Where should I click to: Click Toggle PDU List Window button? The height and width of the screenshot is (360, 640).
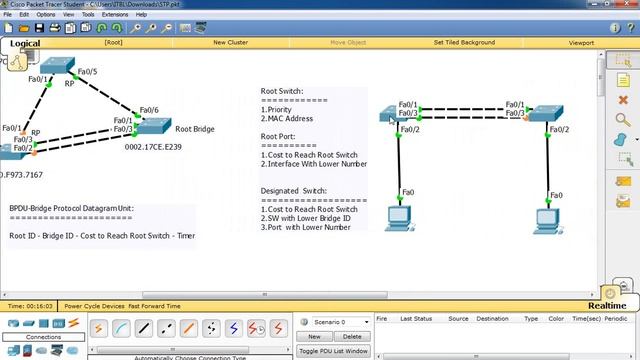click(x=333, y=351)
